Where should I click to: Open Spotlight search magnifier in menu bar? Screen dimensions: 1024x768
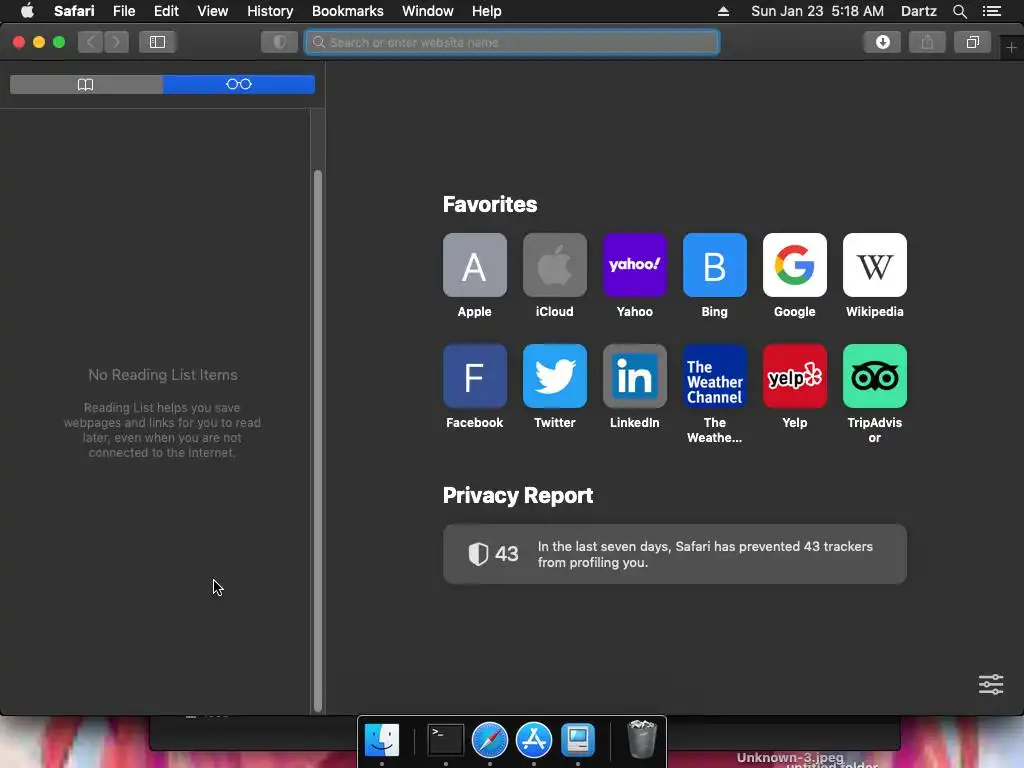coord(959,11)
